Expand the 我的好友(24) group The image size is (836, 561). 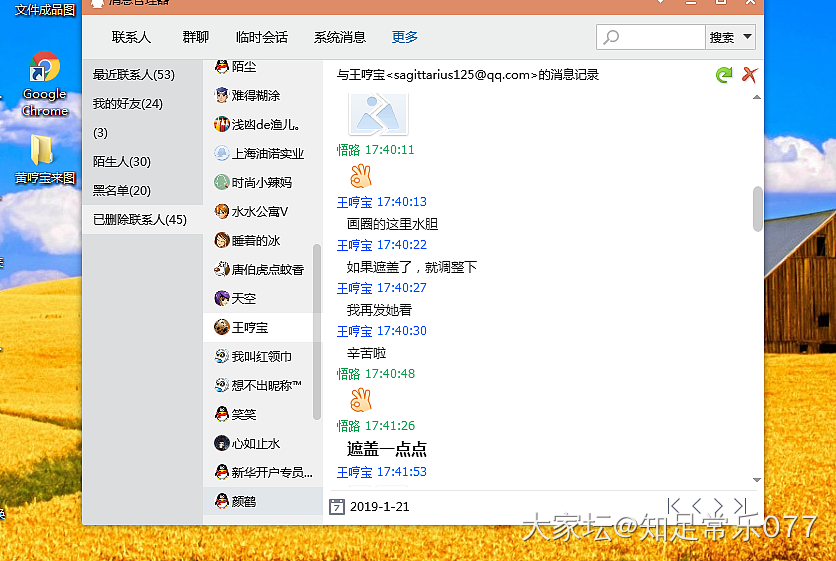[128, 104]
